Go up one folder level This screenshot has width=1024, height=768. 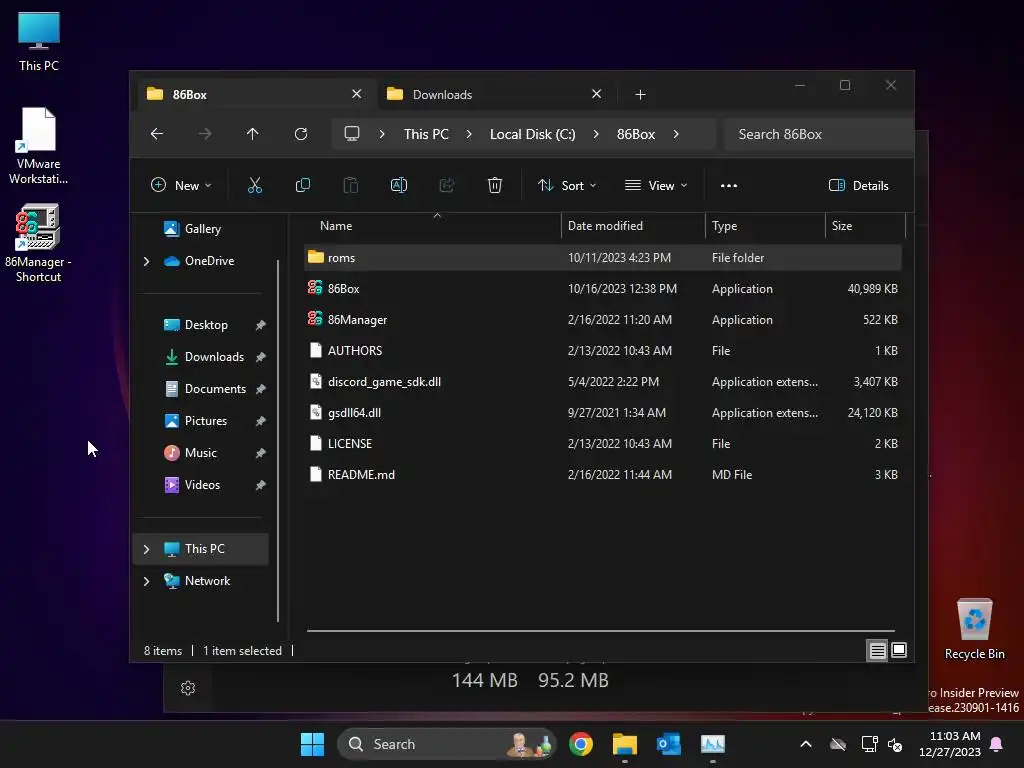tap(253, 134)
